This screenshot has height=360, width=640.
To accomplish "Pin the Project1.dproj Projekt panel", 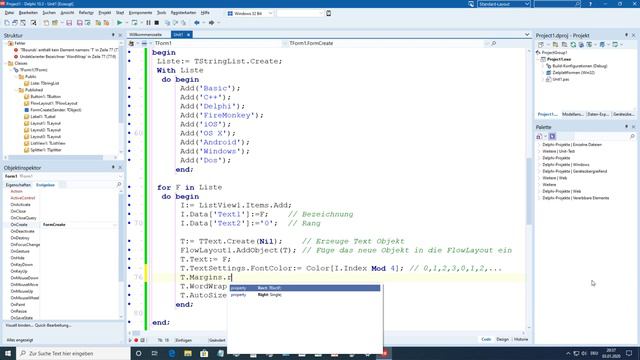I will (x=627, y=36).
